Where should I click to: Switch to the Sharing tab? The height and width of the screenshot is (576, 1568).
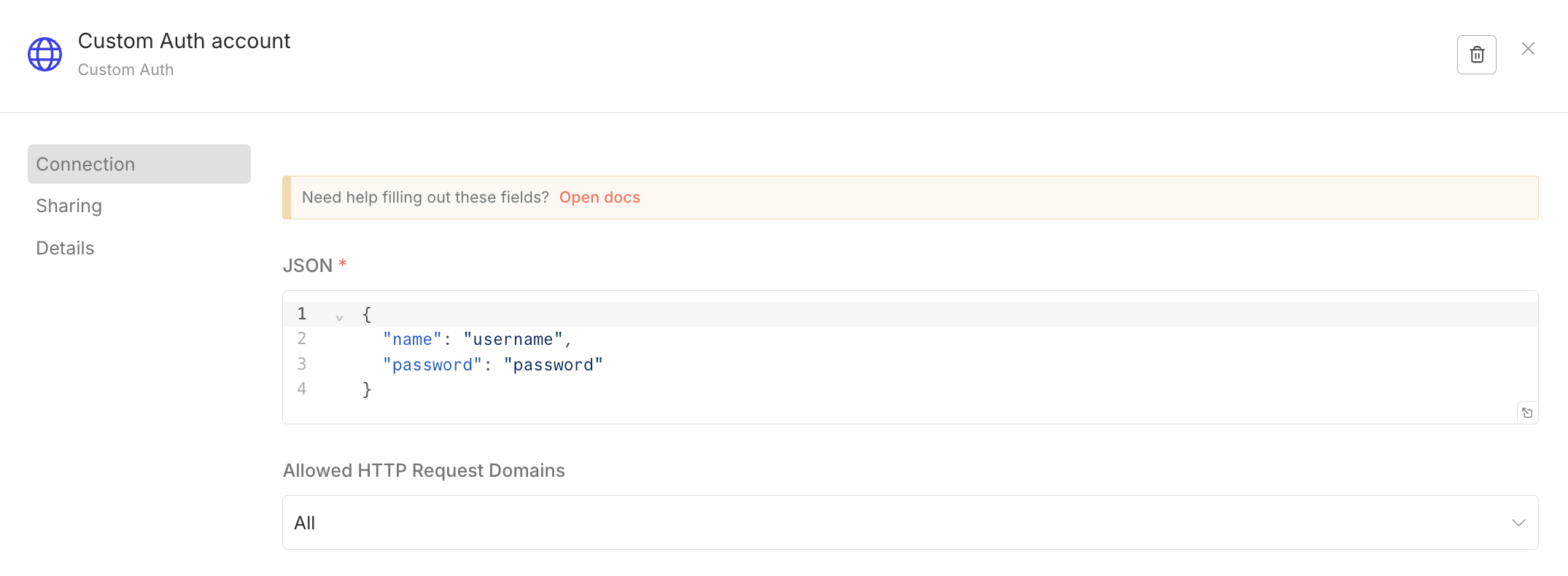[69, 206]
